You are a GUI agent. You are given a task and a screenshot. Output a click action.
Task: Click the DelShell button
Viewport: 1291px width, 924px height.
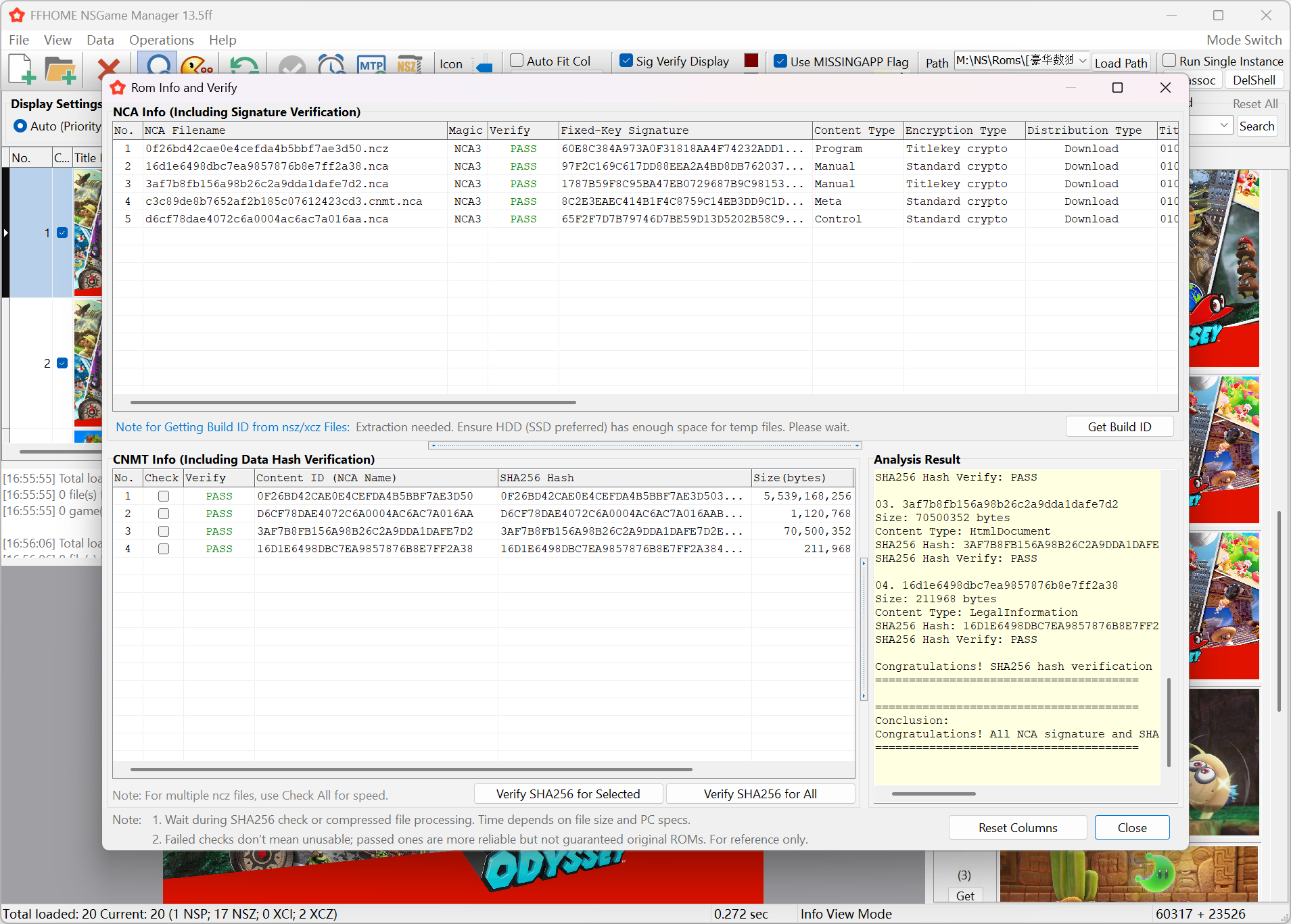pos(1254,80)
